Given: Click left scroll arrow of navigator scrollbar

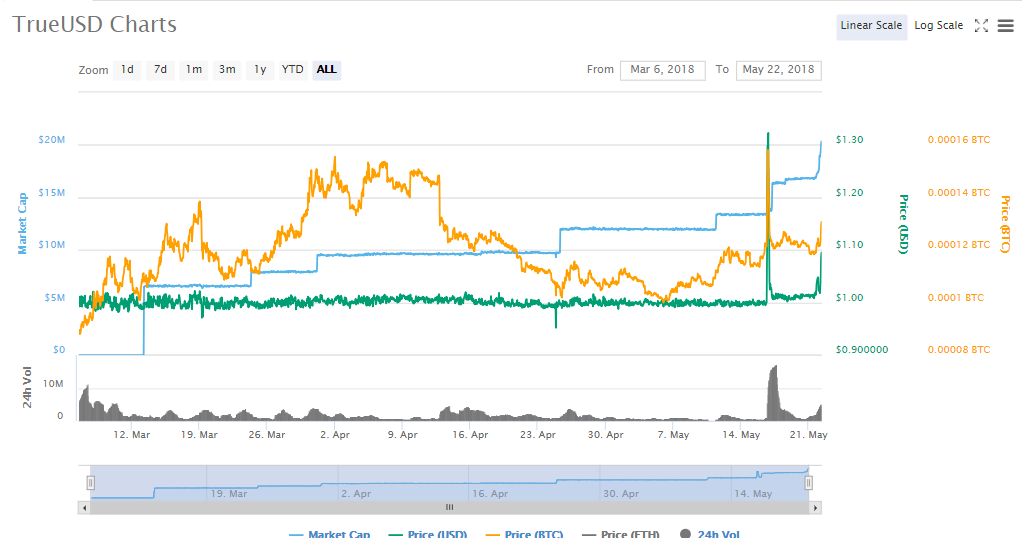Looking at the screenshot, I should click(x=84, y=508).
